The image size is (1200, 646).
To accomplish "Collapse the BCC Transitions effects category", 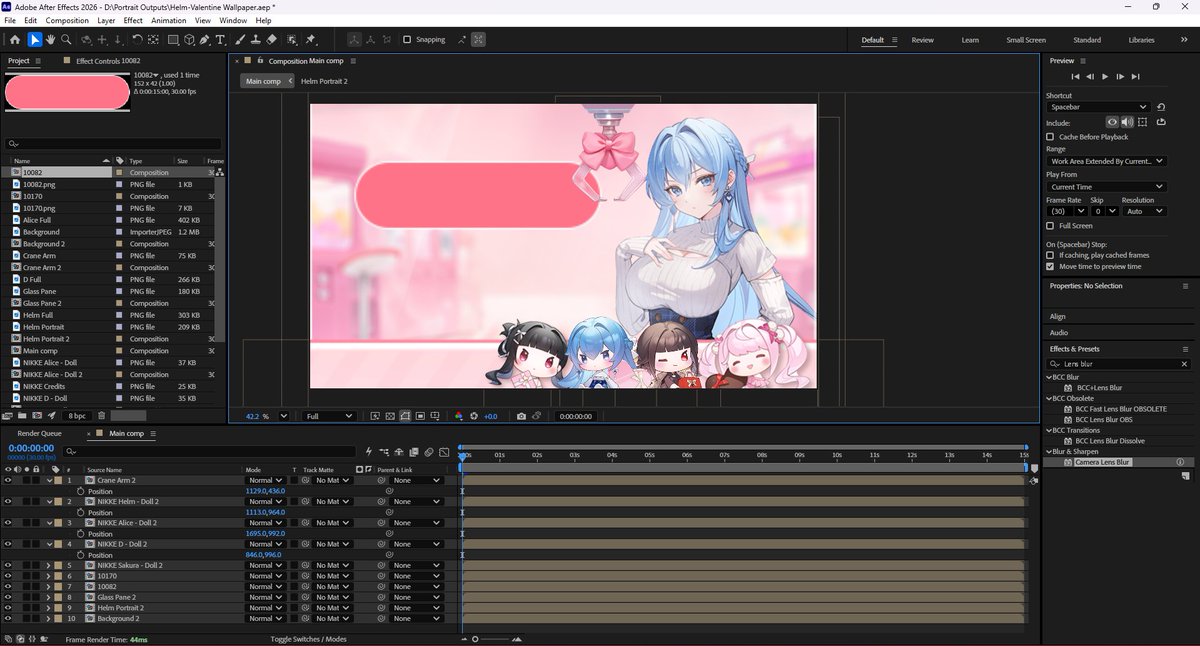I will coord(1048,430).
